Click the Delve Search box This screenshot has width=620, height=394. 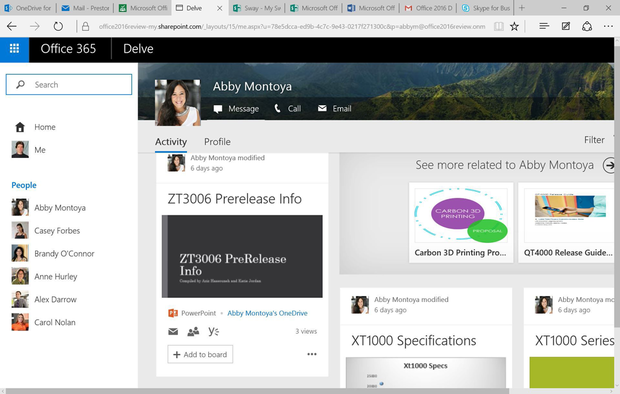(x=69, y=84)
